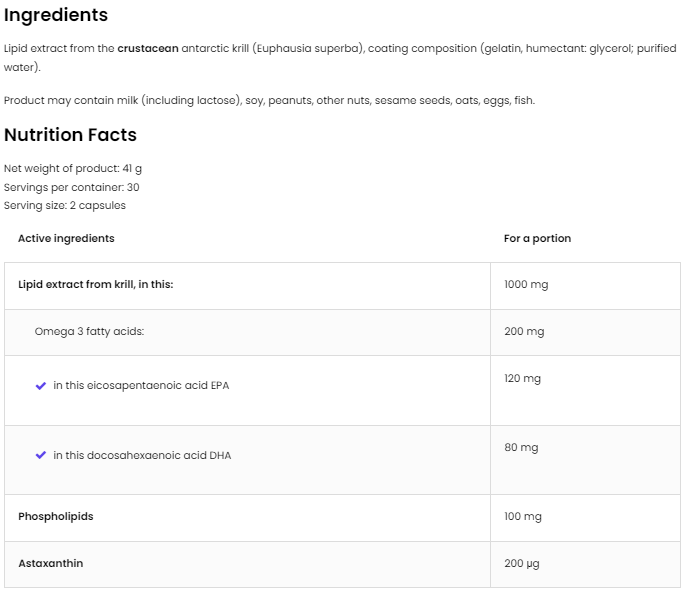Click the allergen warning 'Product may contain milk'
This screenshot has width=686, height=595.
click(269, 100)
